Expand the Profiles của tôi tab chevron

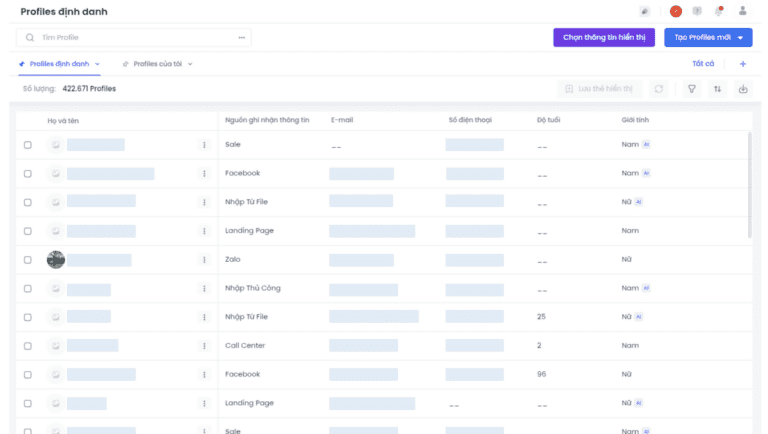click(190, 64)
